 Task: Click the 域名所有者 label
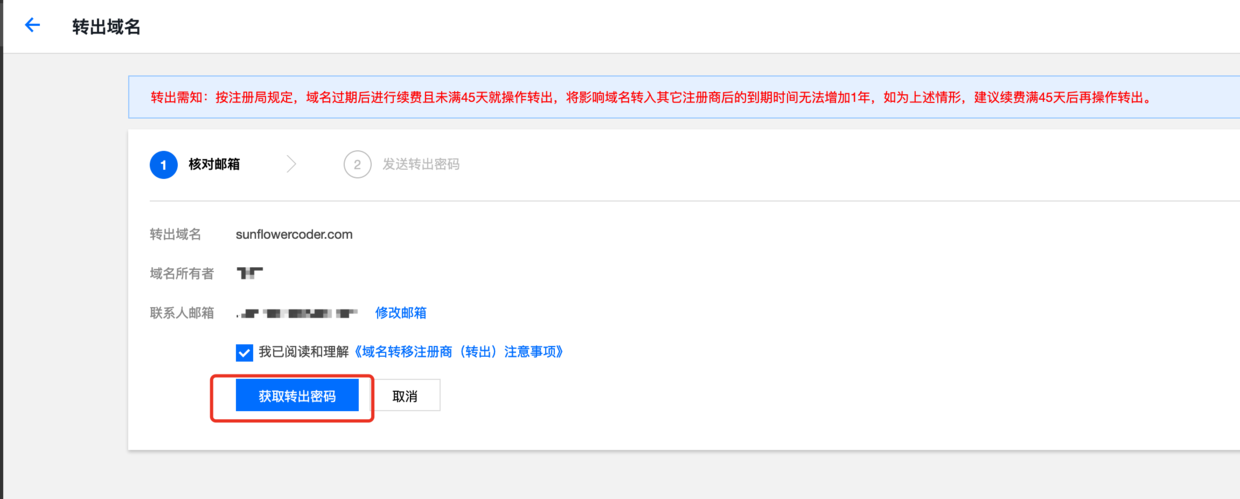(182, 273)
